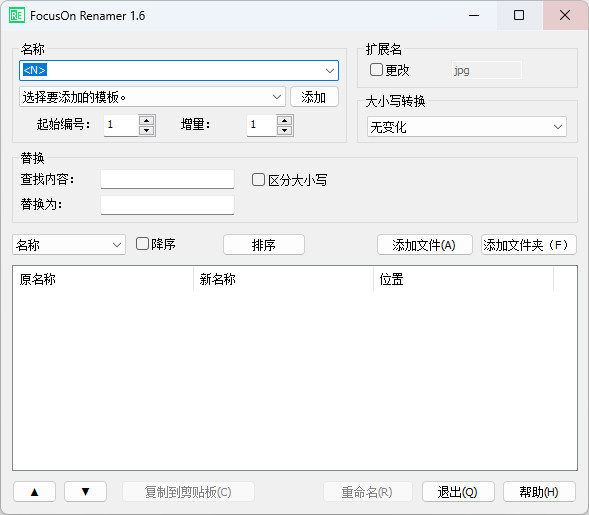Focus the 替换为 input field
This screenshot has width=589, height=515.
tap(167, 205)
